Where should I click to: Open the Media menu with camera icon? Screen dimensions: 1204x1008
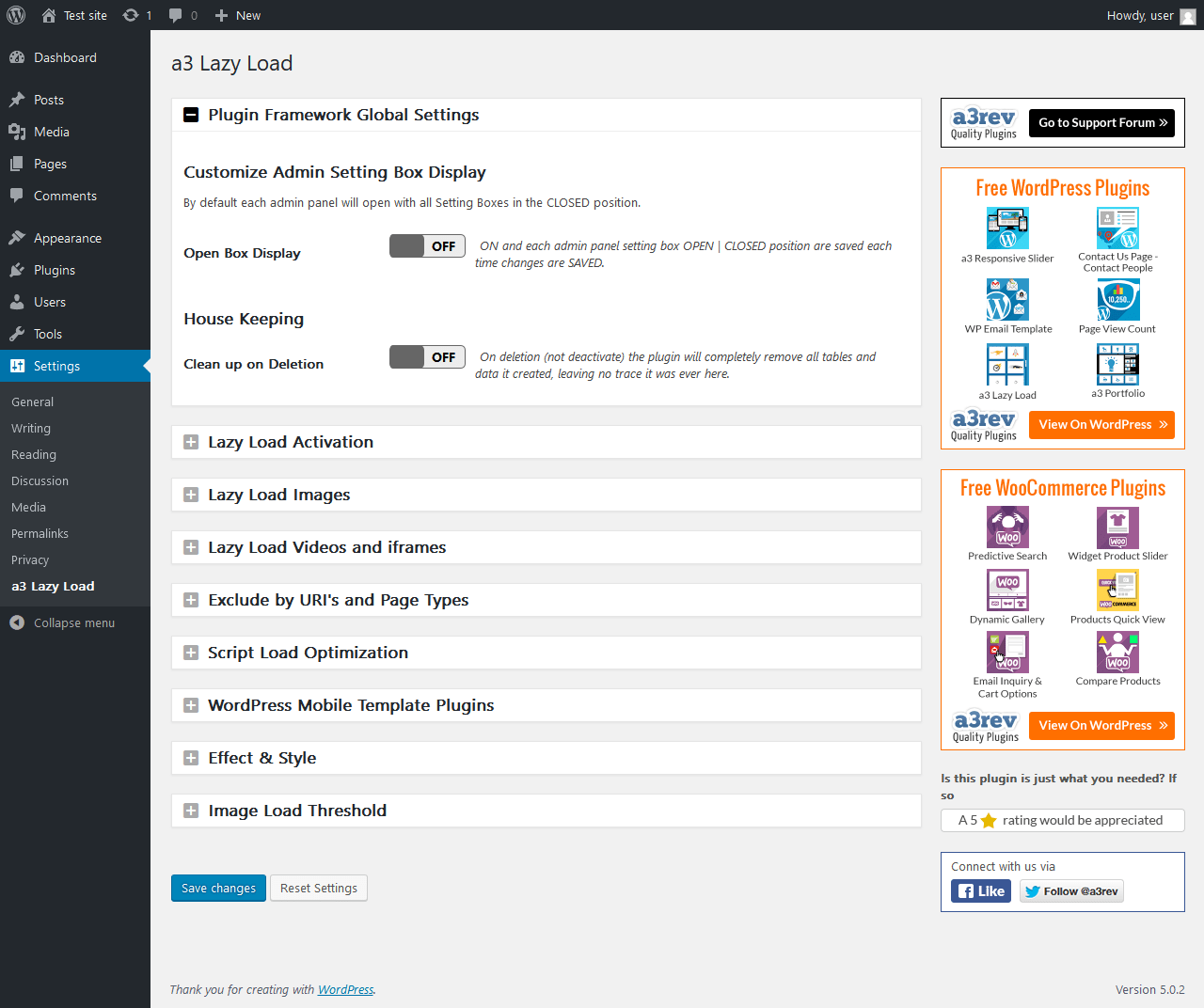coord(75,132)
